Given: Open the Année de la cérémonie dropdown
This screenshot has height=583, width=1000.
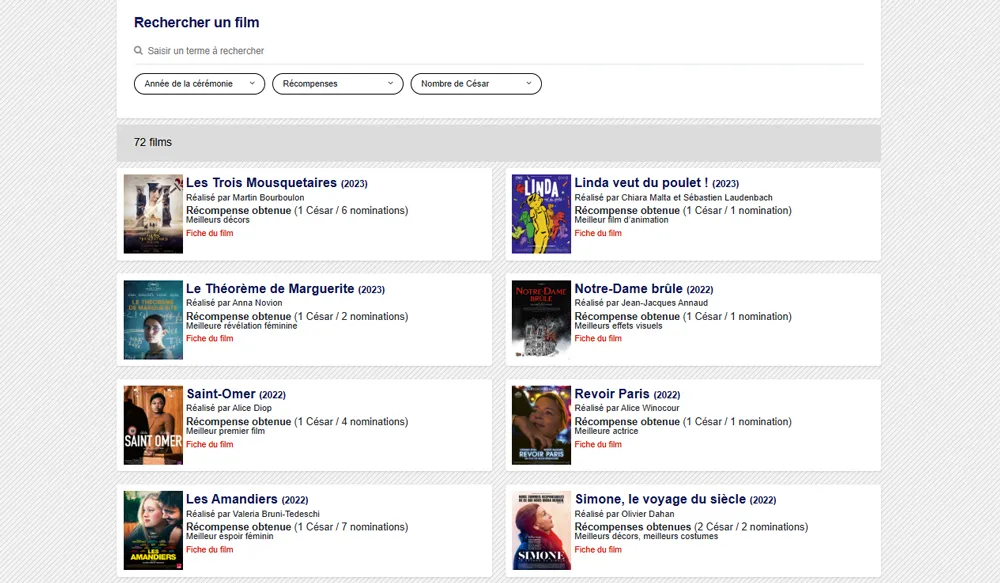Looking at the screenshot, I should 199,84.
